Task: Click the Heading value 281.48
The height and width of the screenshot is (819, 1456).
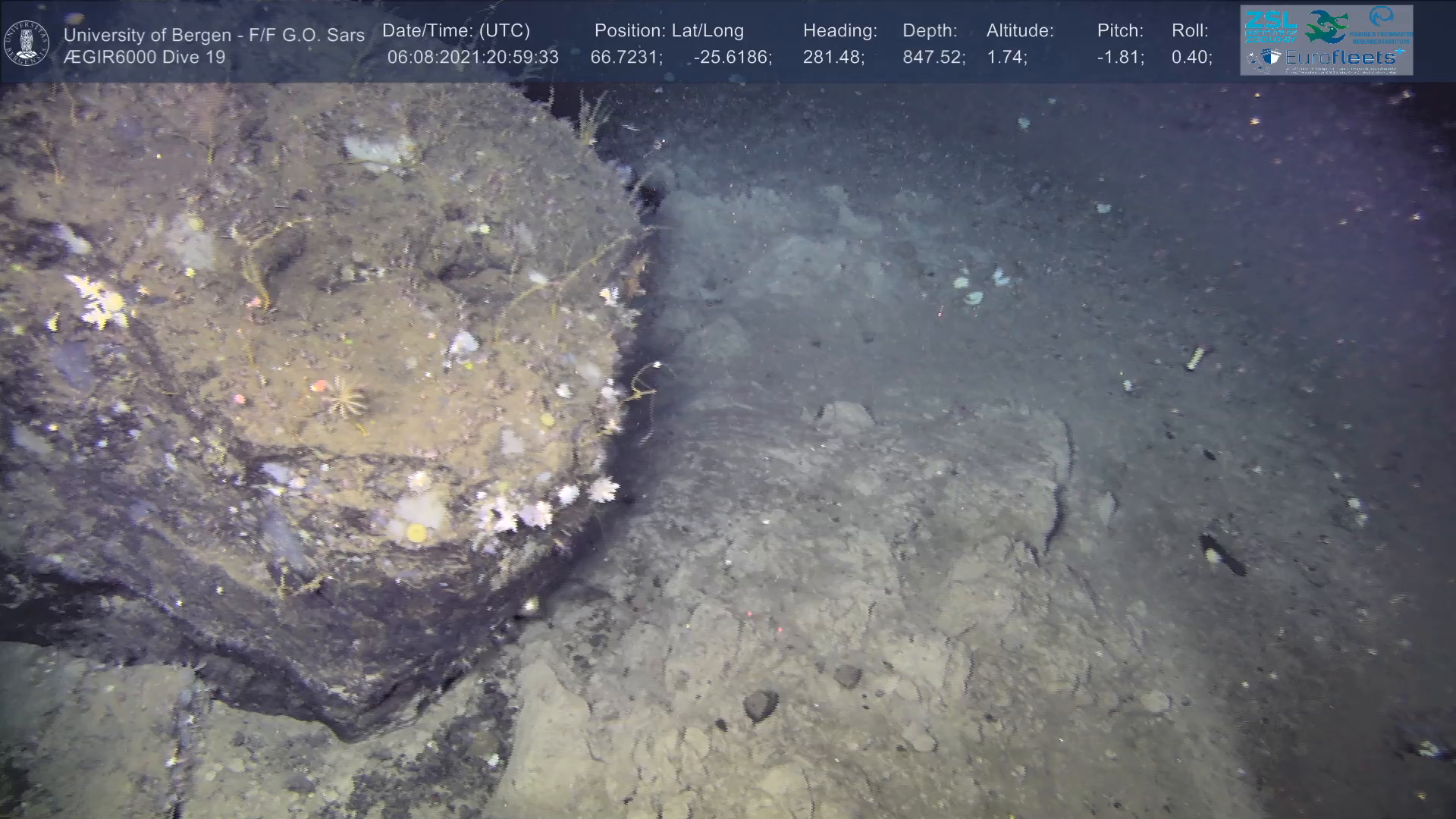Action: tap(833, 58)
